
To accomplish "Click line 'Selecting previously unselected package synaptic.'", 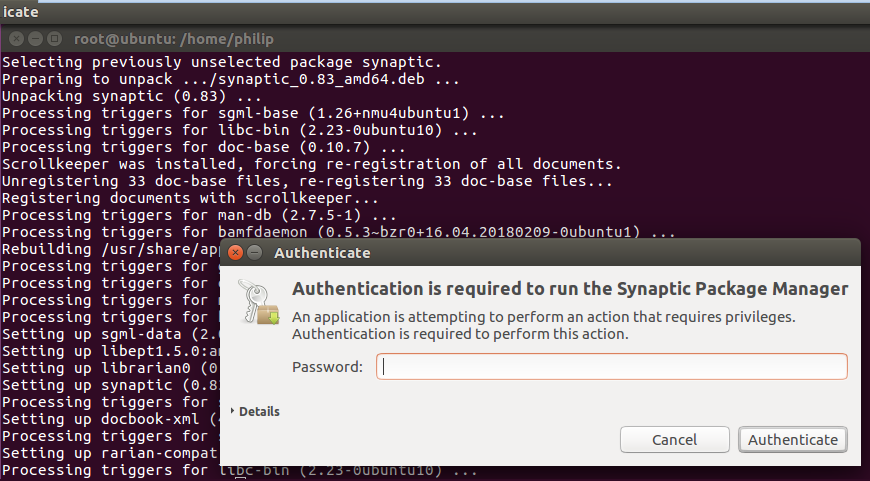I will click(222, 62).
